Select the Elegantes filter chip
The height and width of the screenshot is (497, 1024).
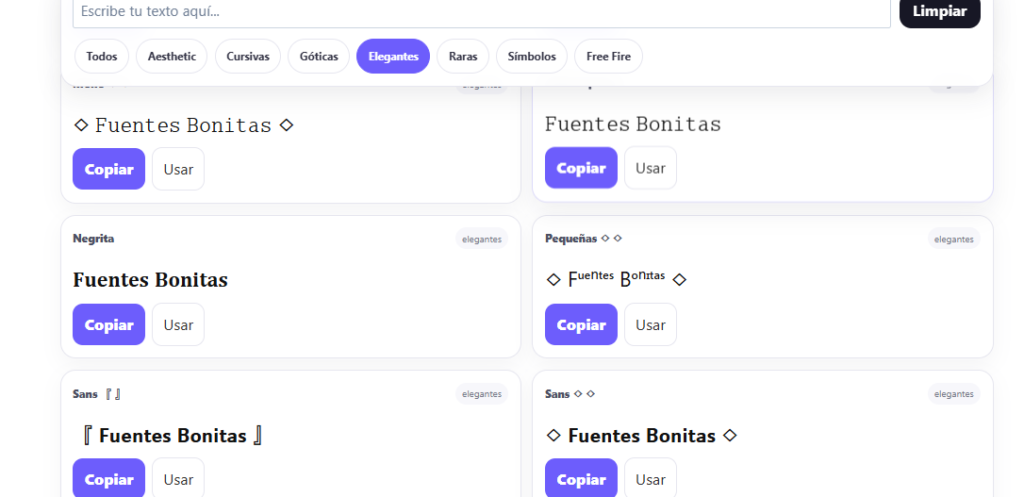pyautogui.click(x=393, y=56)
